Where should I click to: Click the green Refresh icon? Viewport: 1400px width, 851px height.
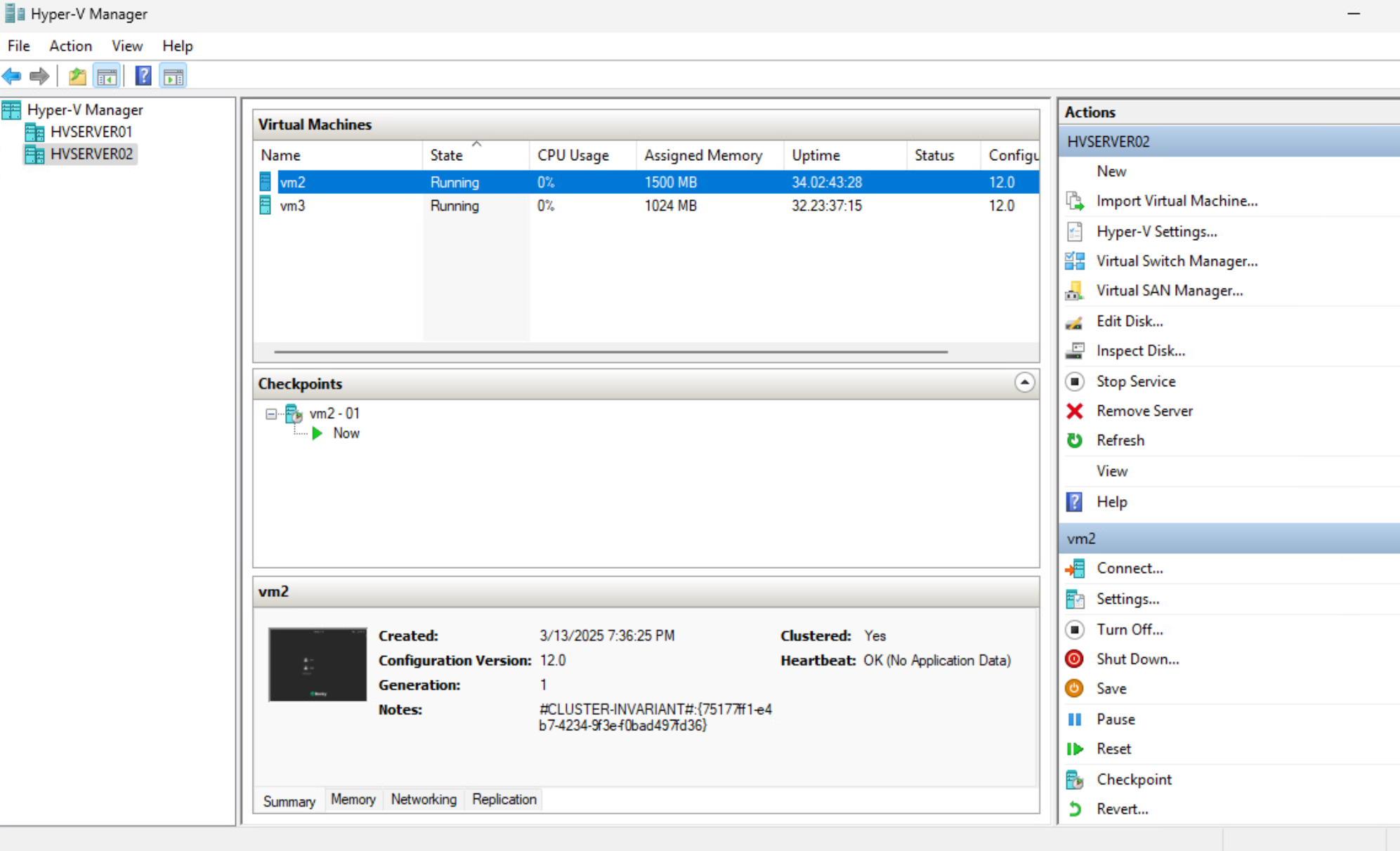tap(1075, 440)
